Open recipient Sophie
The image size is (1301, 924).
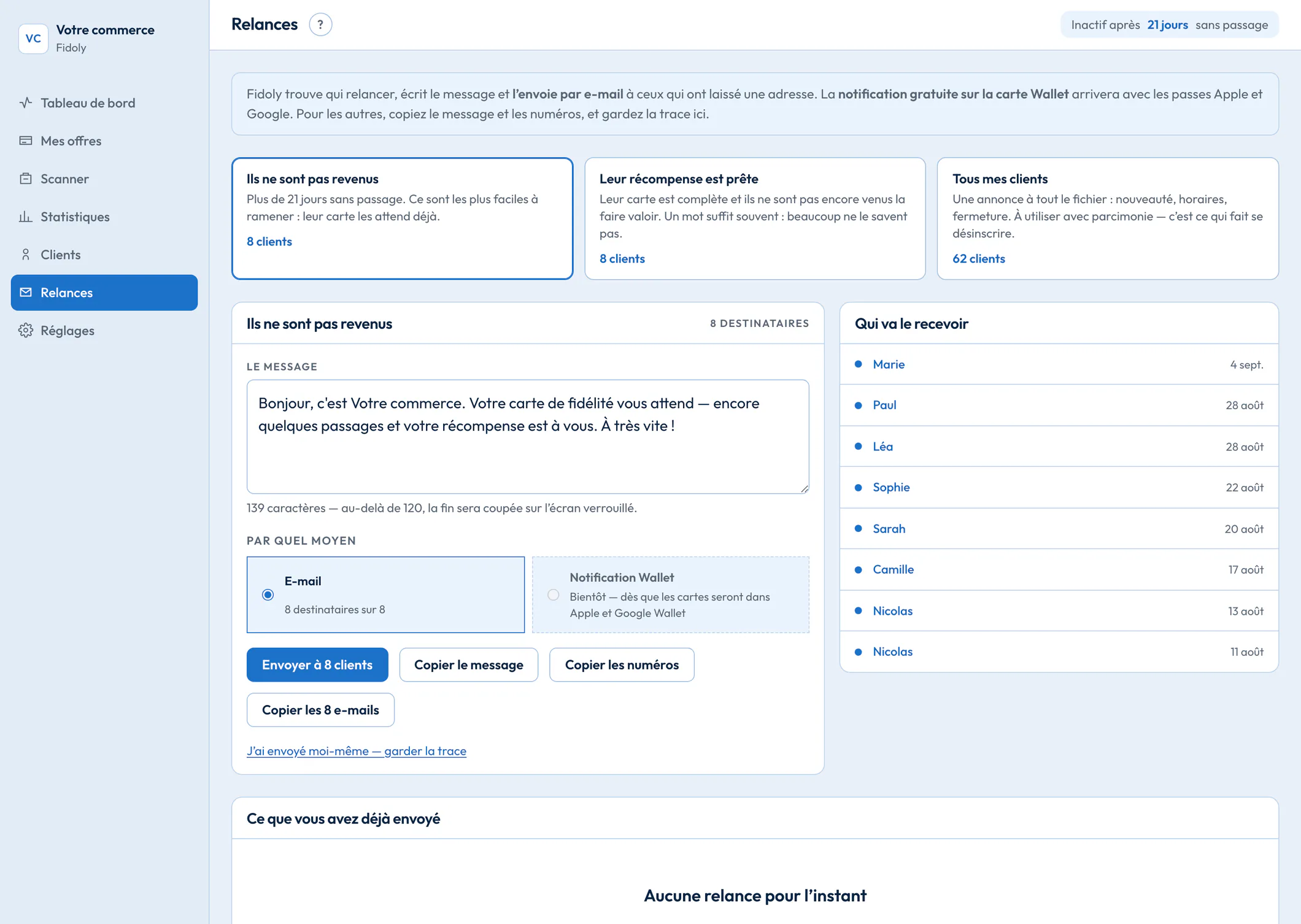[x=1059, y=487]
